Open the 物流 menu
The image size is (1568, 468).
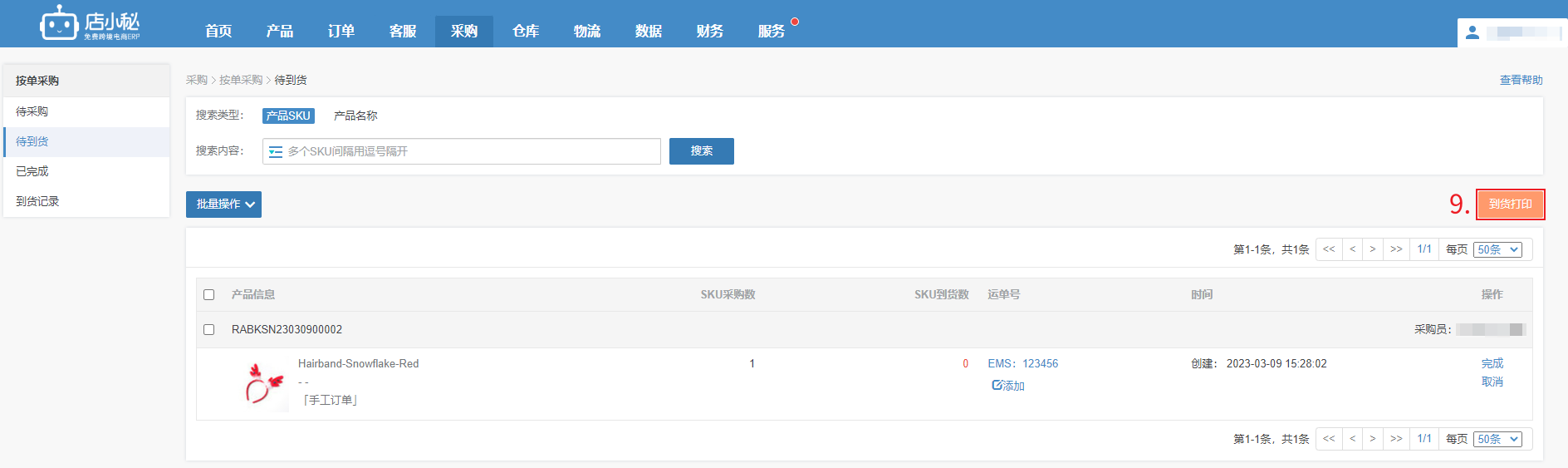tap(587, 32)
